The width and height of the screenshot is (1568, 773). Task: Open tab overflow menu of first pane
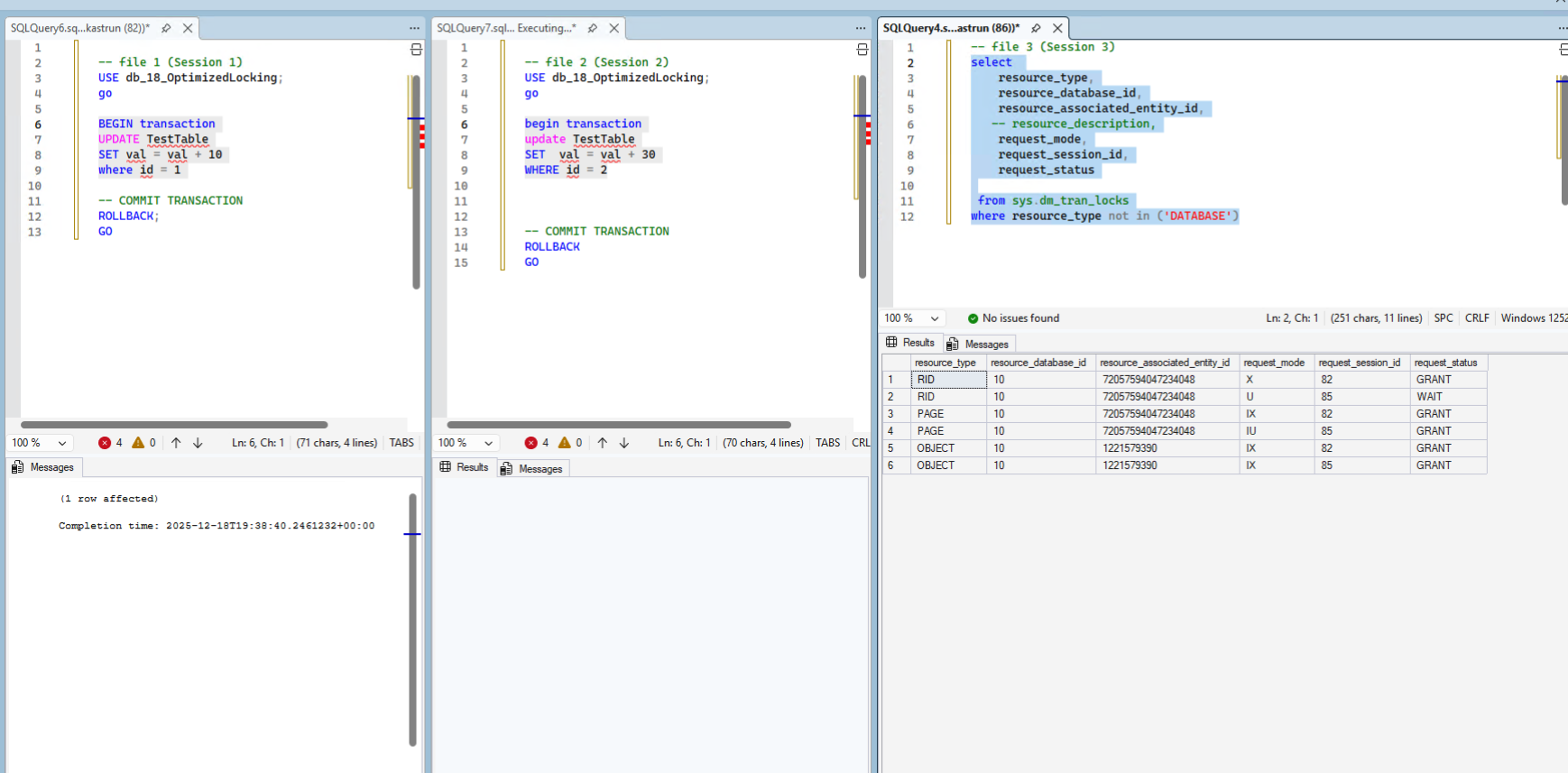[414, 28]
